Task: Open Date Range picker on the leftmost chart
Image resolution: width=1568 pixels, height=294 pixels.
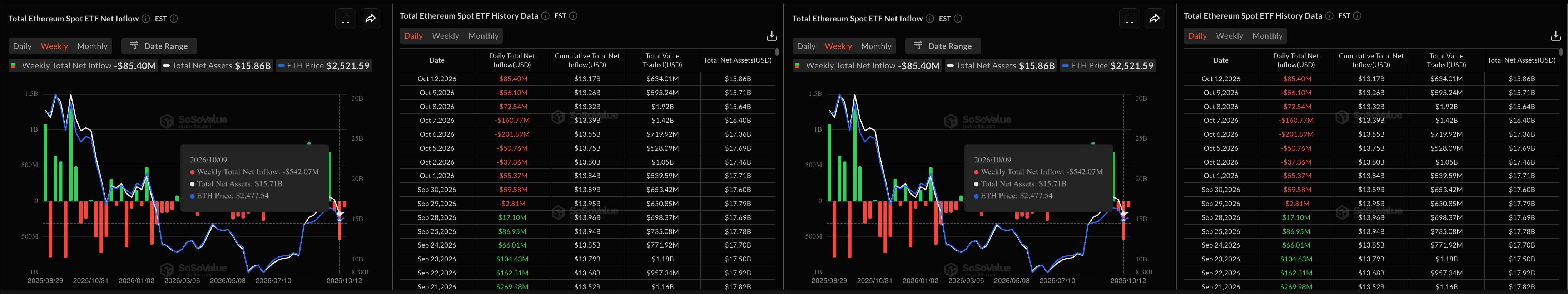Action: pos(159,46)
